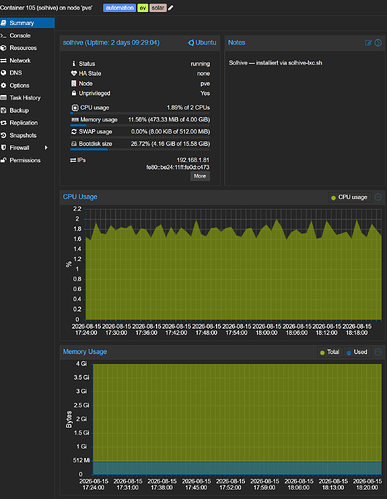The width and height of the screenshot is (387, 499).
Task: Click the disk icon beside Bootdisk size
Action: [74, 144]
